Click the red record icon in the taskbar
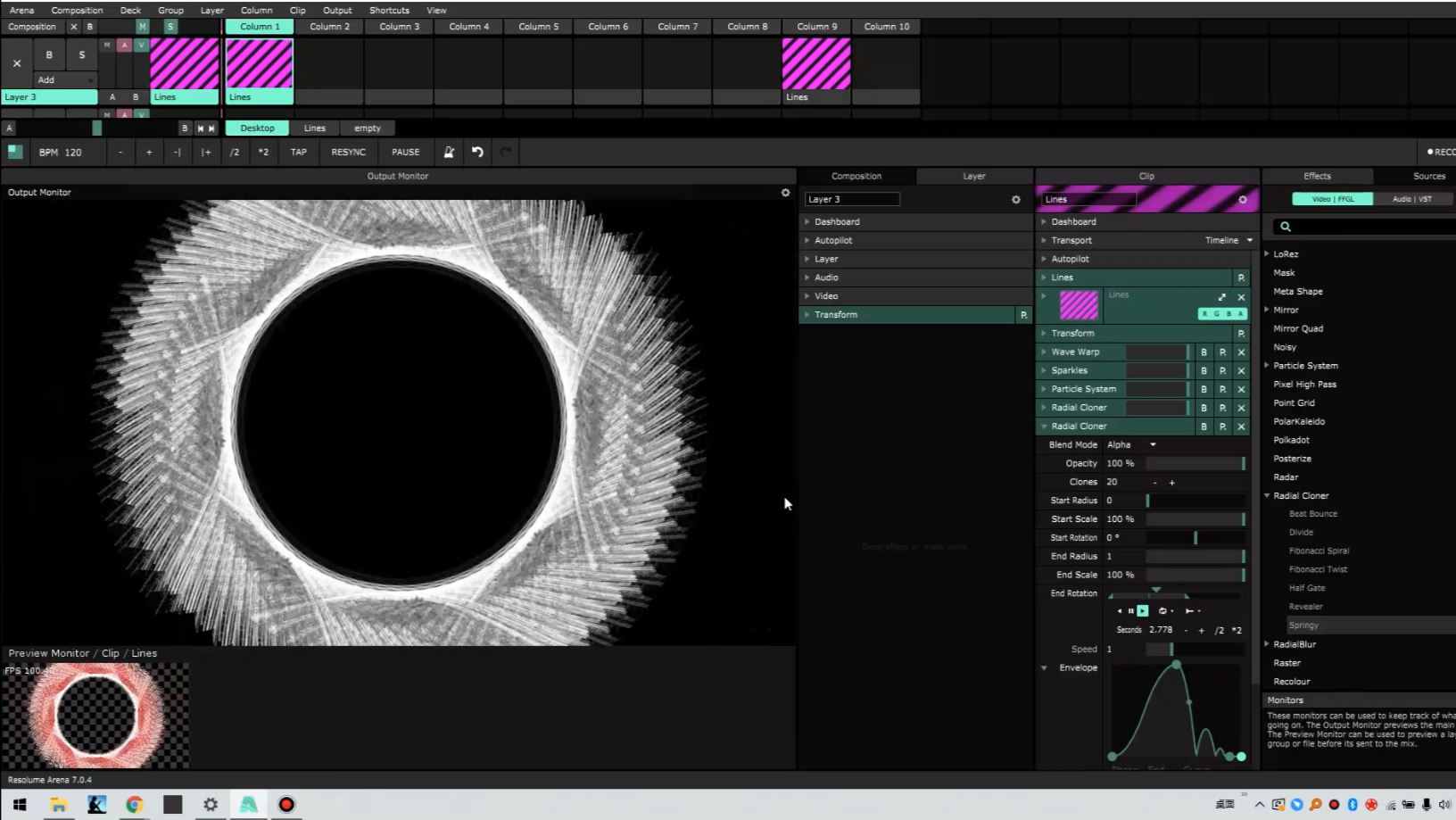The height and width of the screenshot is (820, 1456). 286,805
